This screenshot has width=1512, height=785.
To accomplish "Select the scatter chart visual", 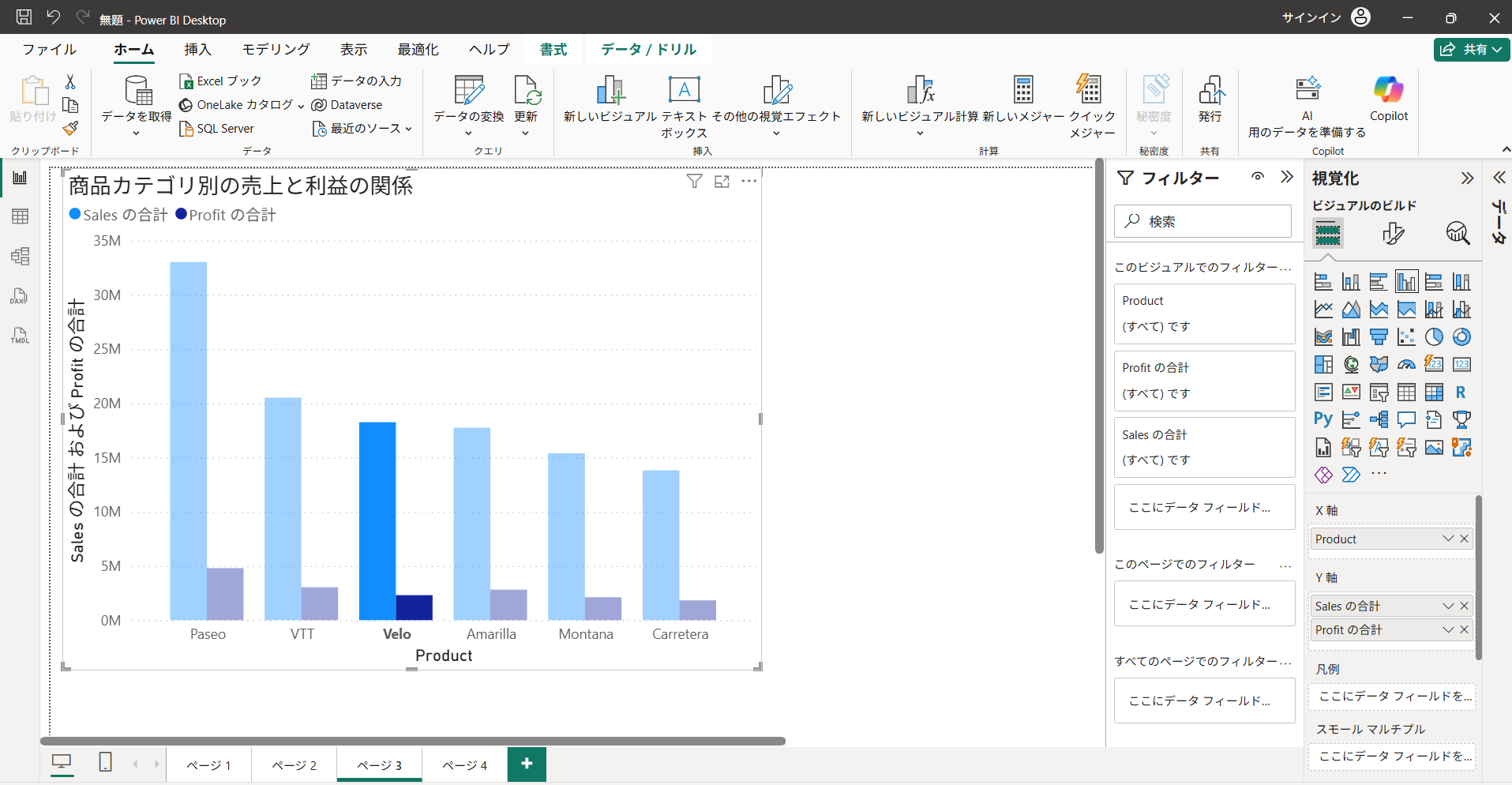I will pos(1406,337).
